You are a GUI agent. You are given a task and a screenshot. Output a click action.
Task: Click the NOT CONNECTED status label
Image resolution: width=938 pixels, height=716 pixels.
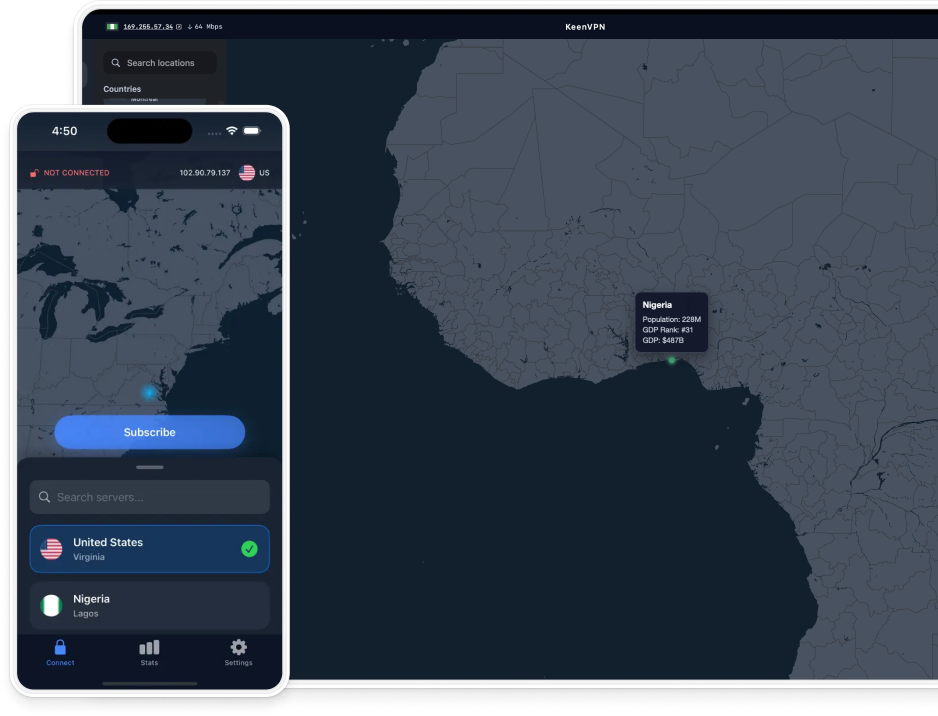(77, 173)
